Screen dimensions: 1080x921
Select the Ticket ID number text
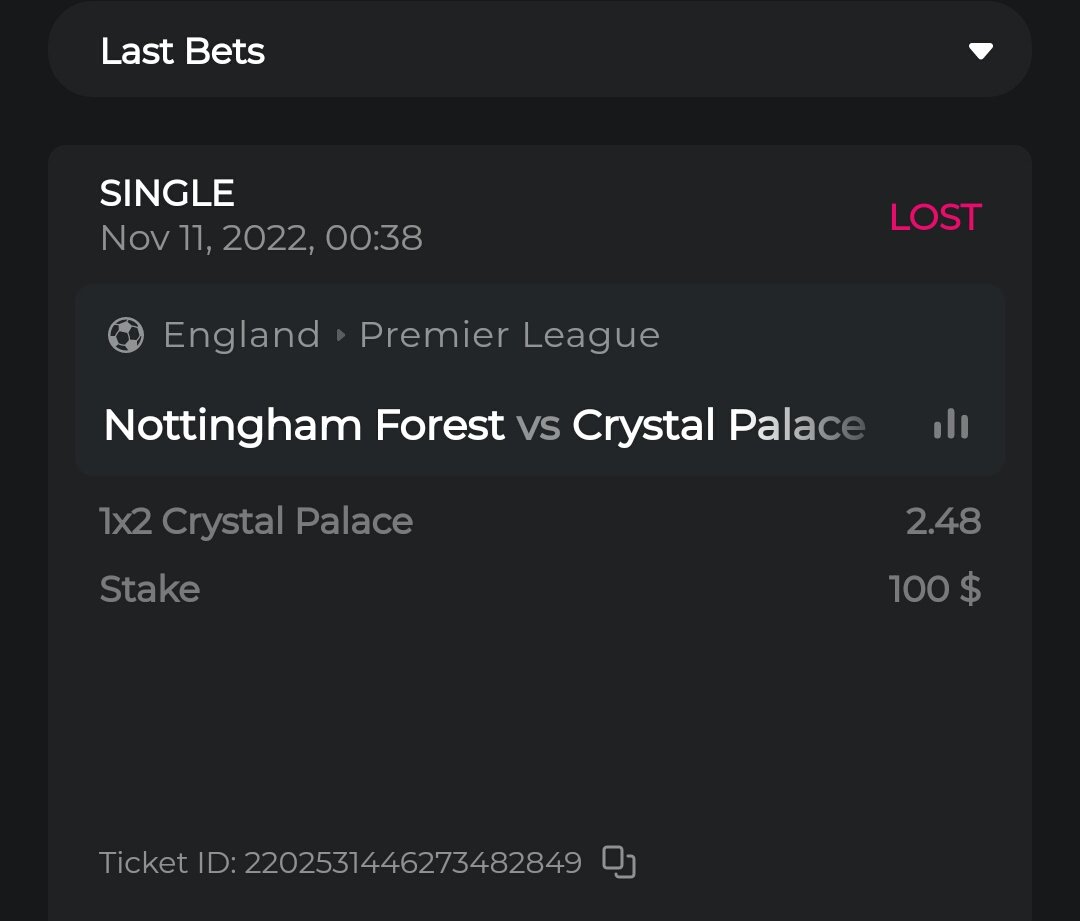click(x=412, y=862)
